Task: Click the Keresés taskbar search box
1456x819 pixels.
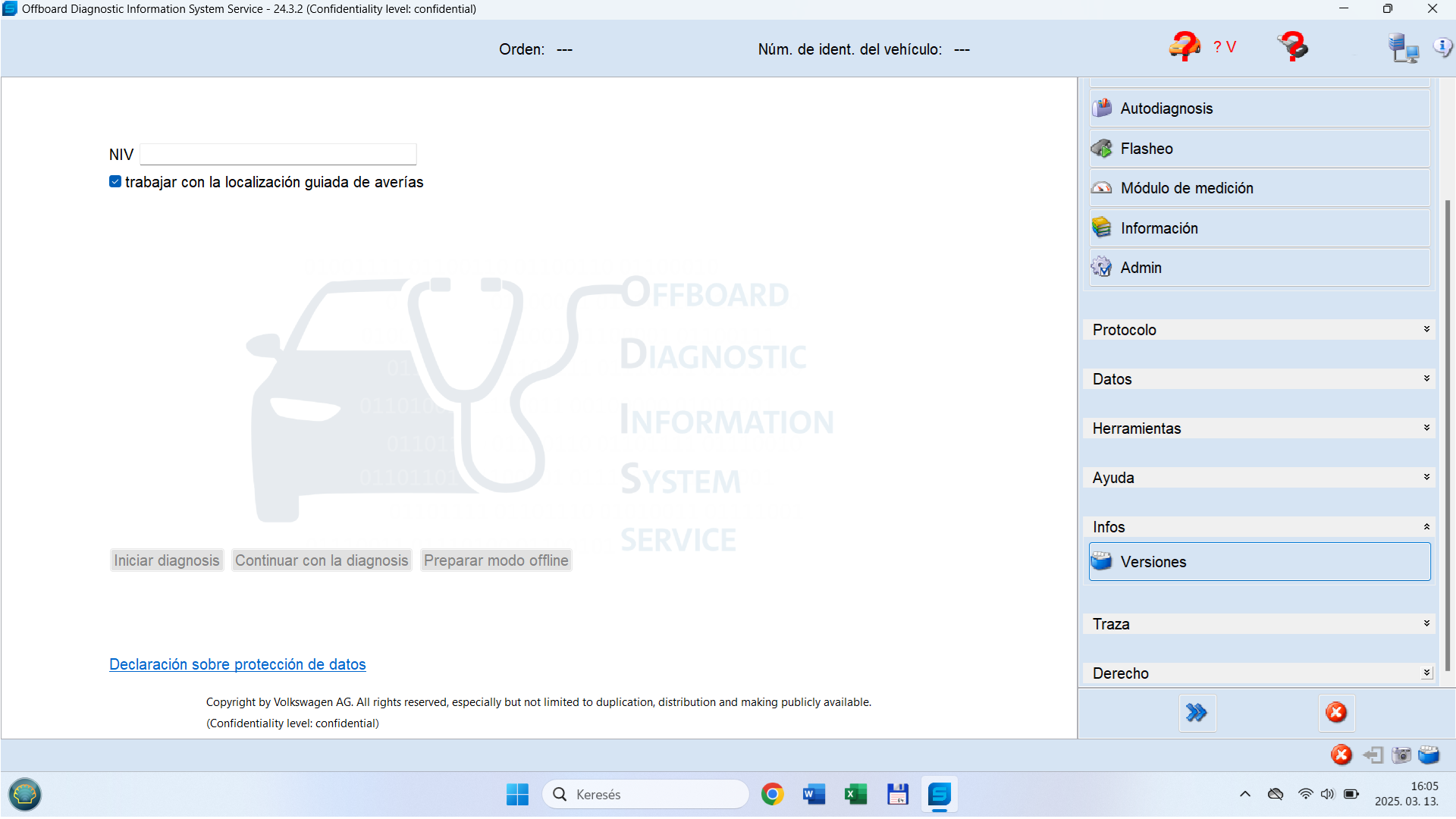Action: pyautogui.click(x=645, y=795)
